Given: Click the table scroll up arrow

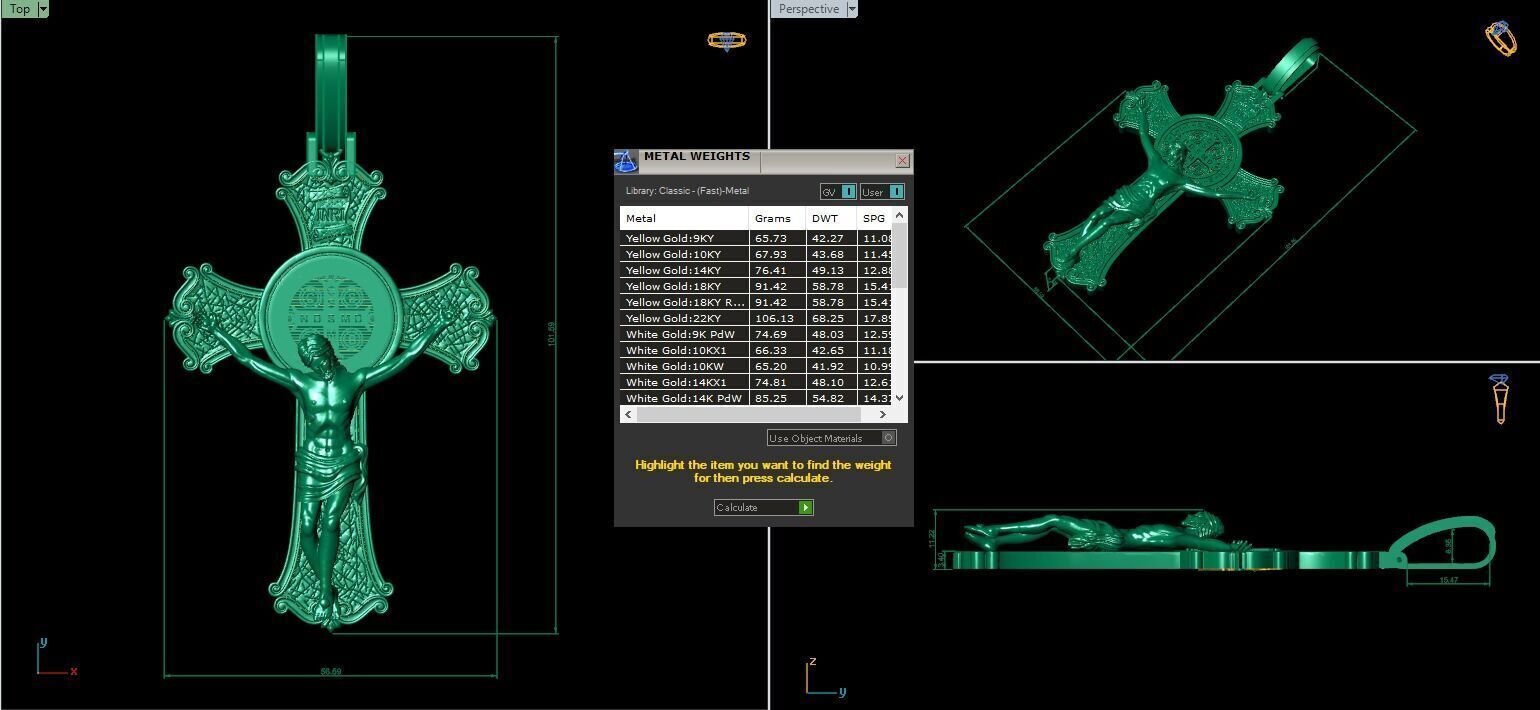Looking at the screenshot, I should (x=899, y=215).
